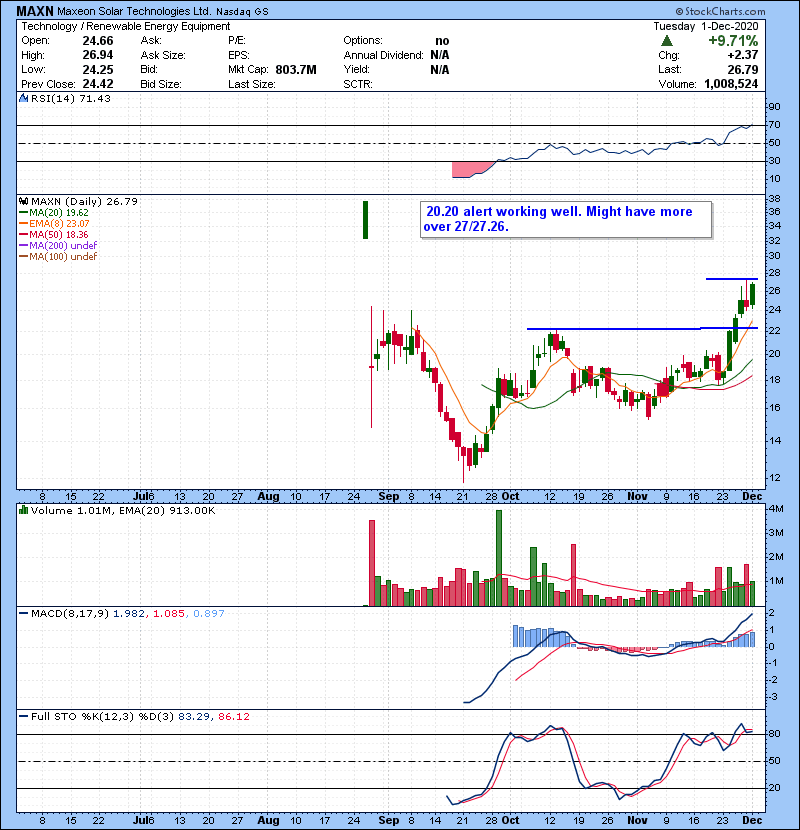This screenshot has width=800, height=830.
Task: Click the MACD histogram value 0.897
Action: [209, 614]
